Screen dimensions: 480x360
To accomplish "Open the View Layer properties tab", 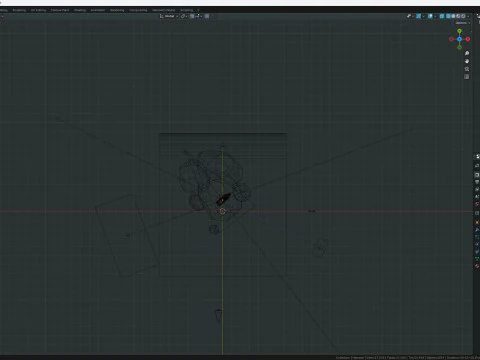I will tap(477, 189).
